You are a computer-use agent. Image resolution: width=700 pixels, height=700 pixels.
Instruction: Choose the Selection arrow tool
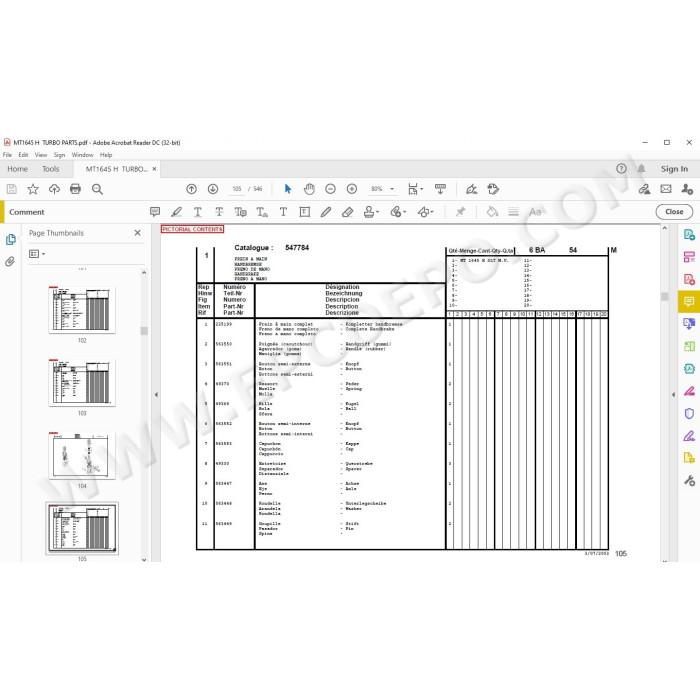click(x=288, y=189)
